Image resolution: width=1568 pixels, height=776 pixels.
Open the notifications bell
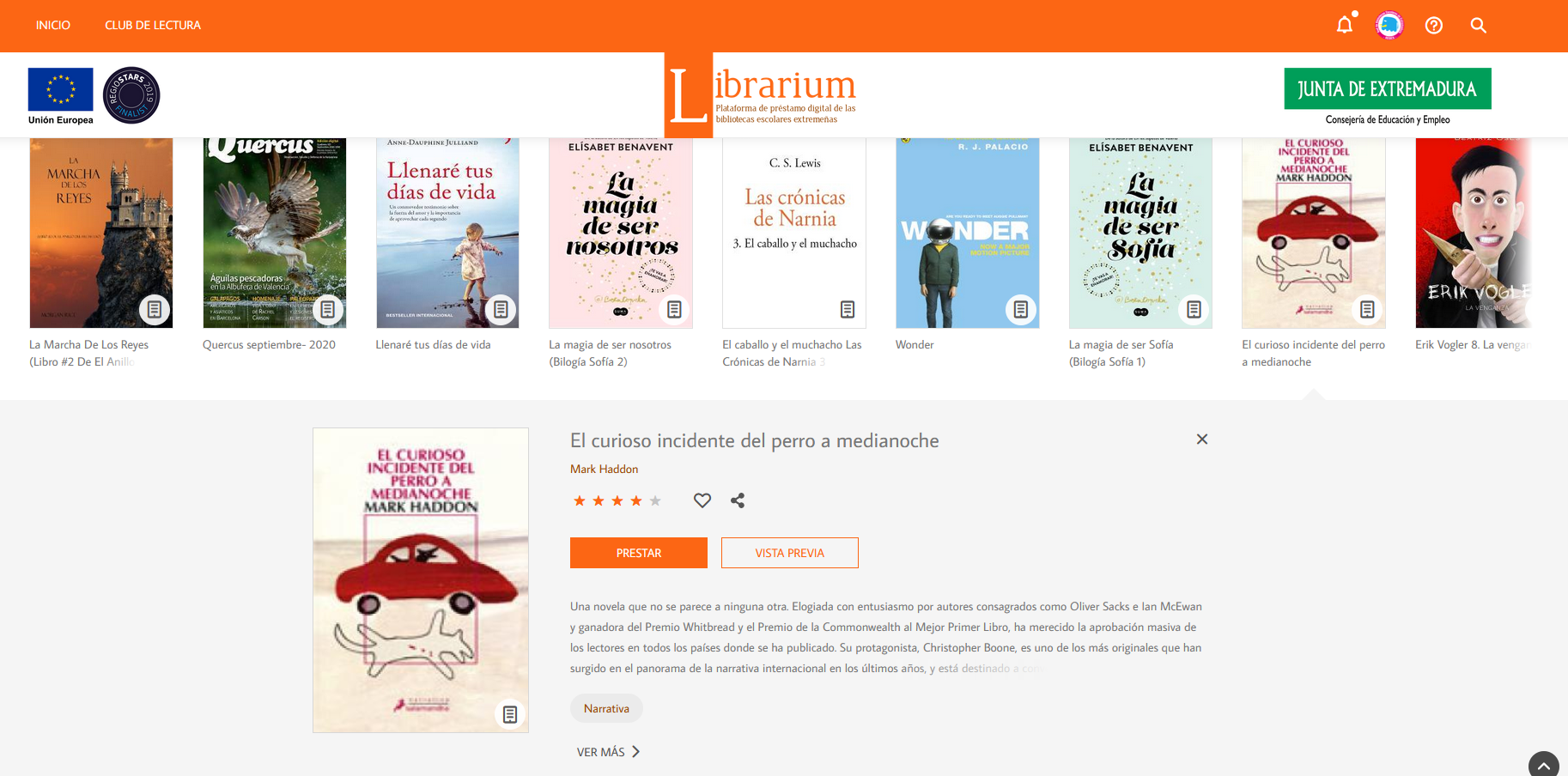[1345, 25]
